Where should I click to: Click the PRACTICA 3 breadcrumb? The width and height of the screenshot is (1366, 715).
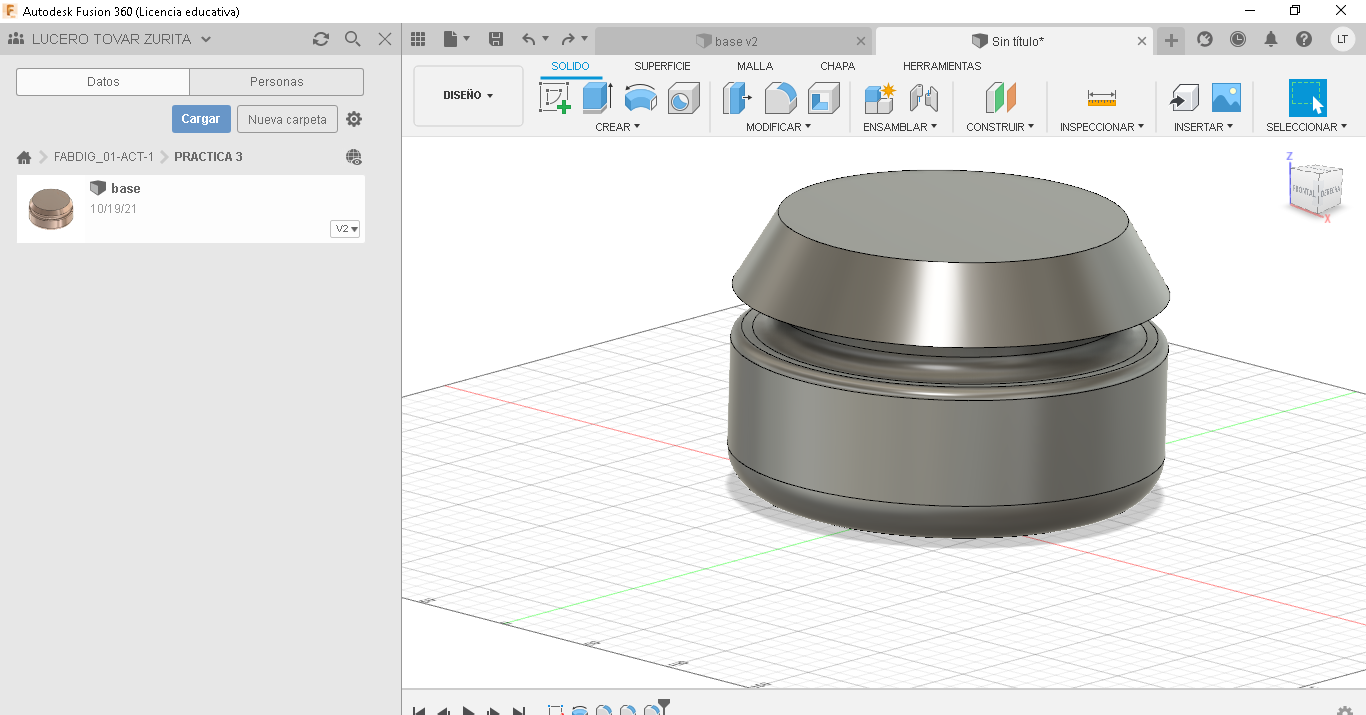[x=208, y=157]
